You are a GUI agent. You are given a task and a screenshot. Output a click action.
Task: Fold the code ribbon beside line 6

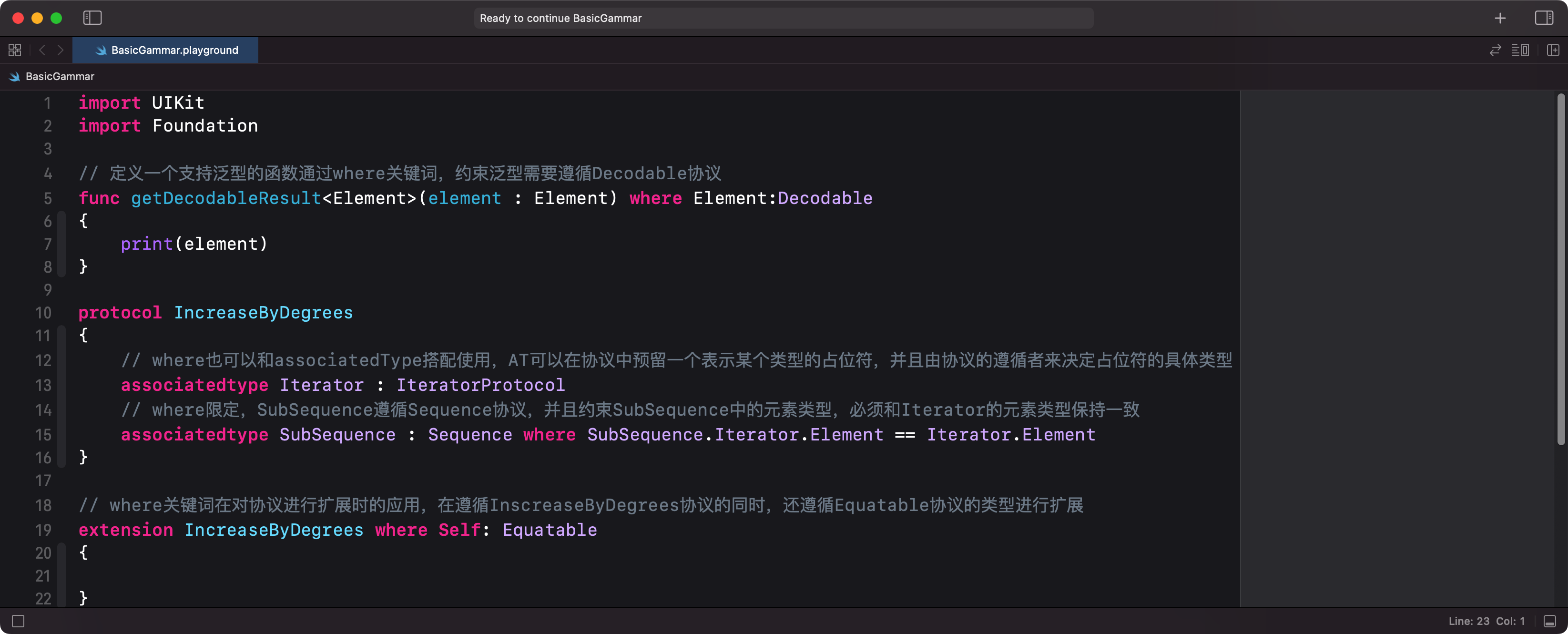point(61,244)
